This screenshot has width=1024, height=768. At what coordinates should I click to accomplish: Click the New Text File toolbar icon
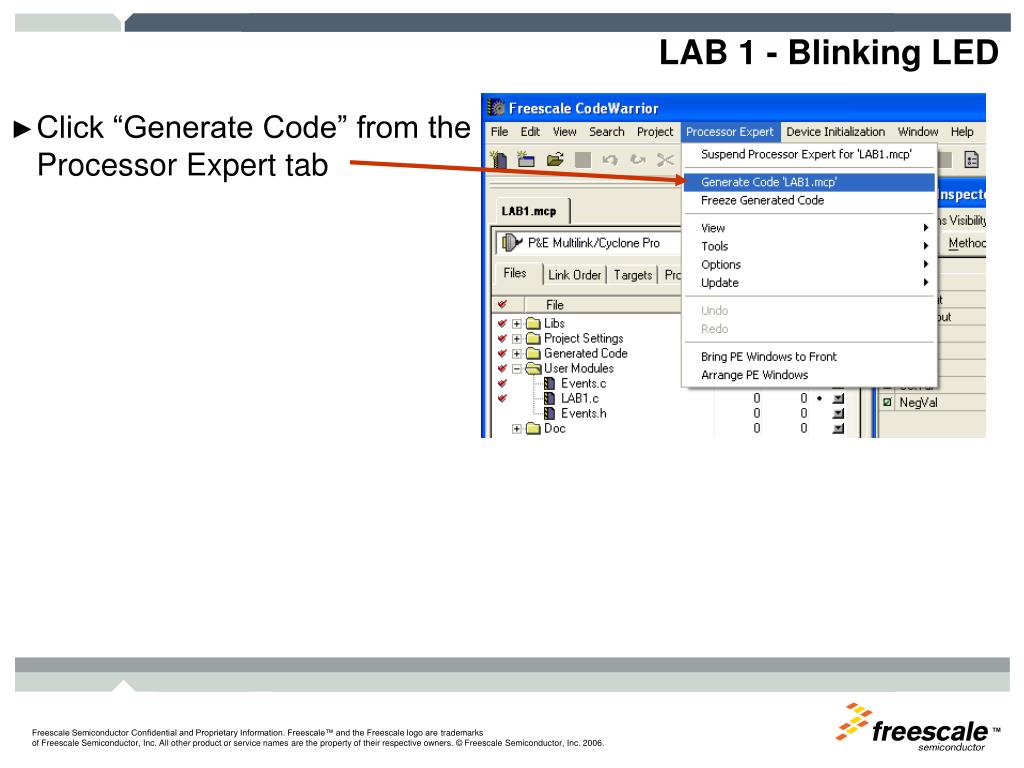pyautogui.click(x=499, y=159)
